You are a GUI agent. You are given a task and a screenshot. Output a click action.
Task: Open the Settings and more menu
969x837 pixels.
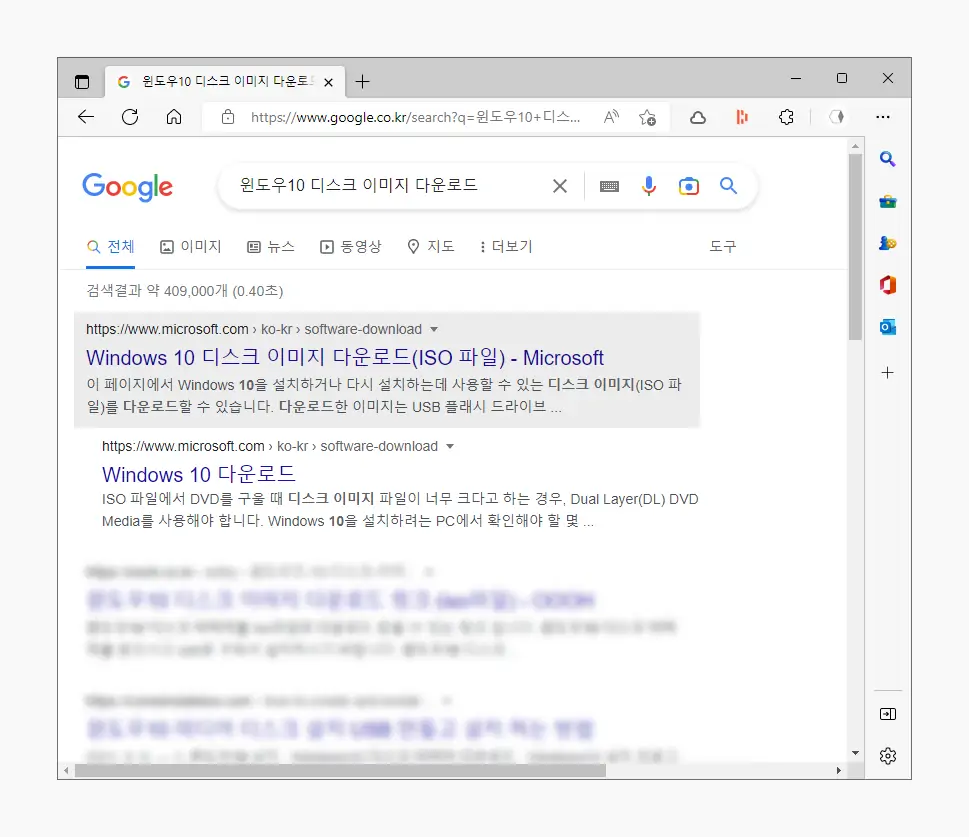coord(884,117)
